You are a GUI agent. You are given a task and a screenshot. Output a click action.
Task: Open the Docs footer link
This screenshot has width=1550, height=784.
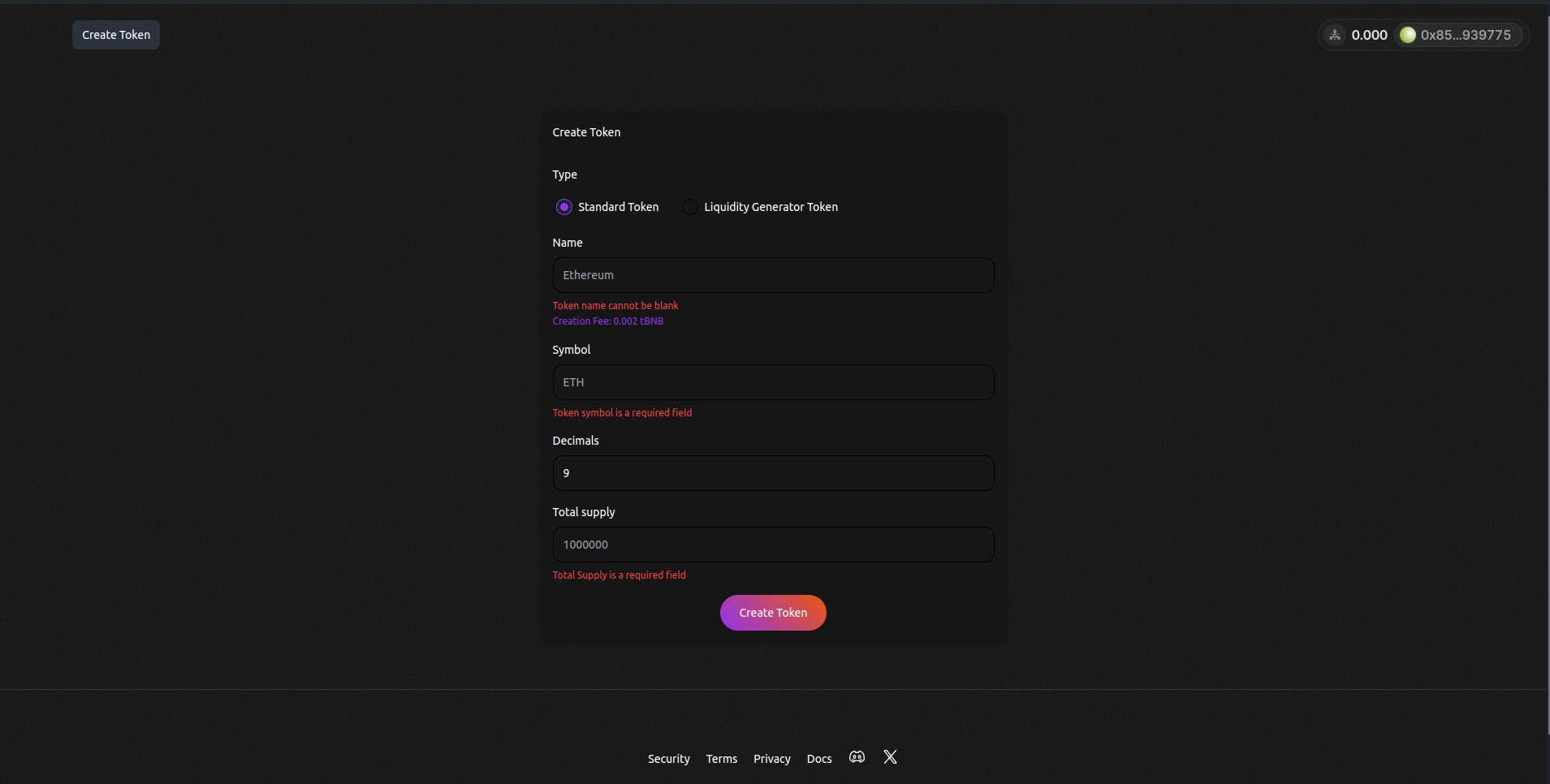coord(819,759)
